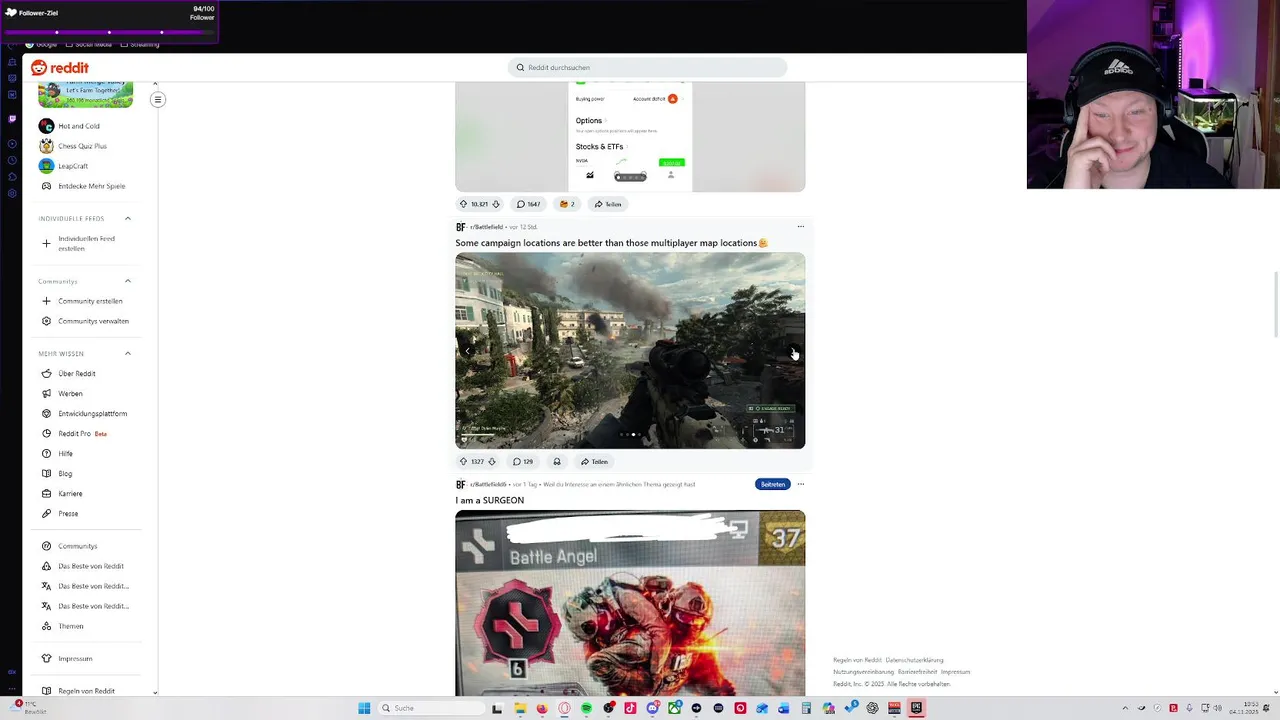Viewport: 1280px width, 720px height.
Task: Open the LeapCraft game
Action: 73,166
